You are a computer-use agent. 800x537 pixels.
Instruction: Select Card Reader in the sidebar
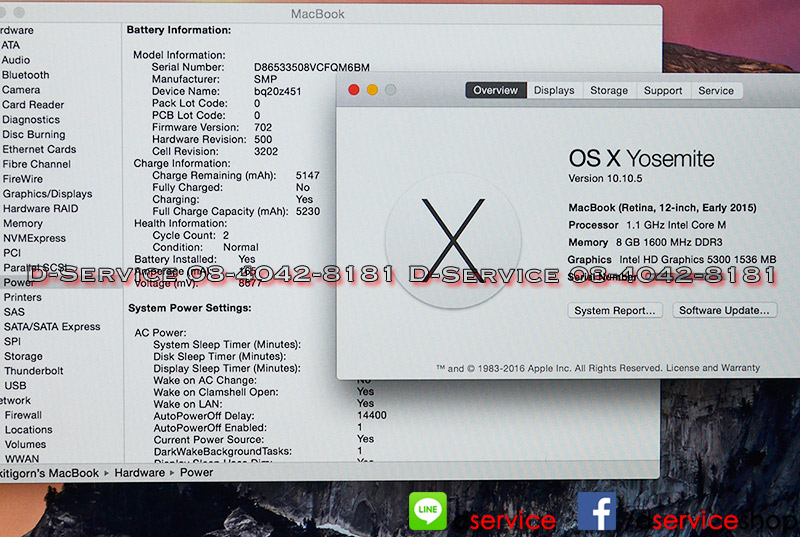point(33,105)
